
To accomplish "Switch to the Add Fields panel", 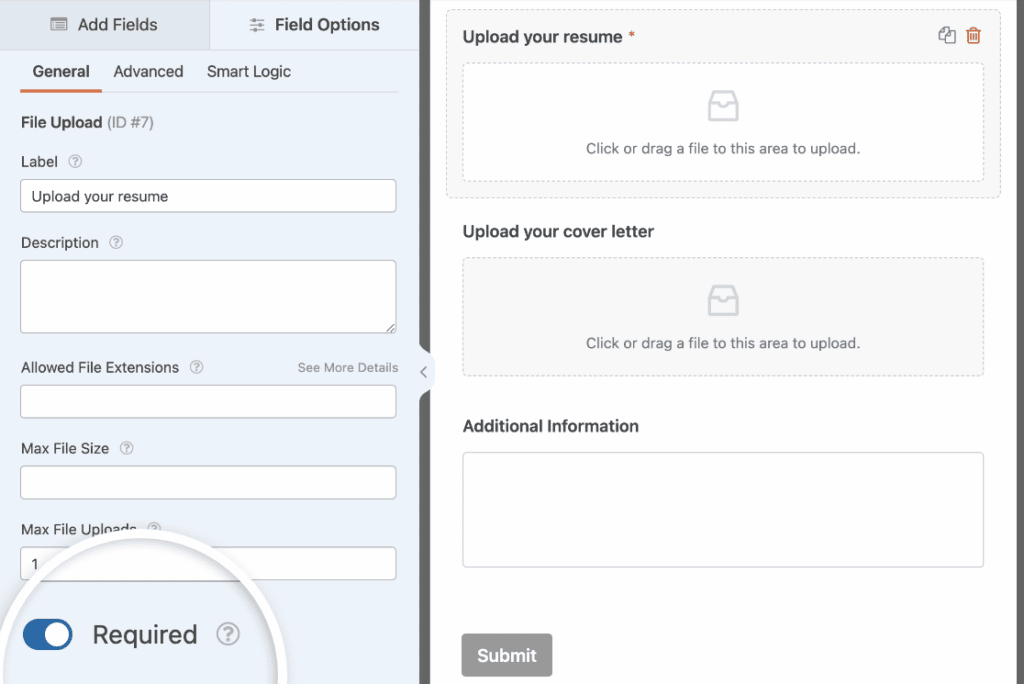I will click(x=104, y=24).
